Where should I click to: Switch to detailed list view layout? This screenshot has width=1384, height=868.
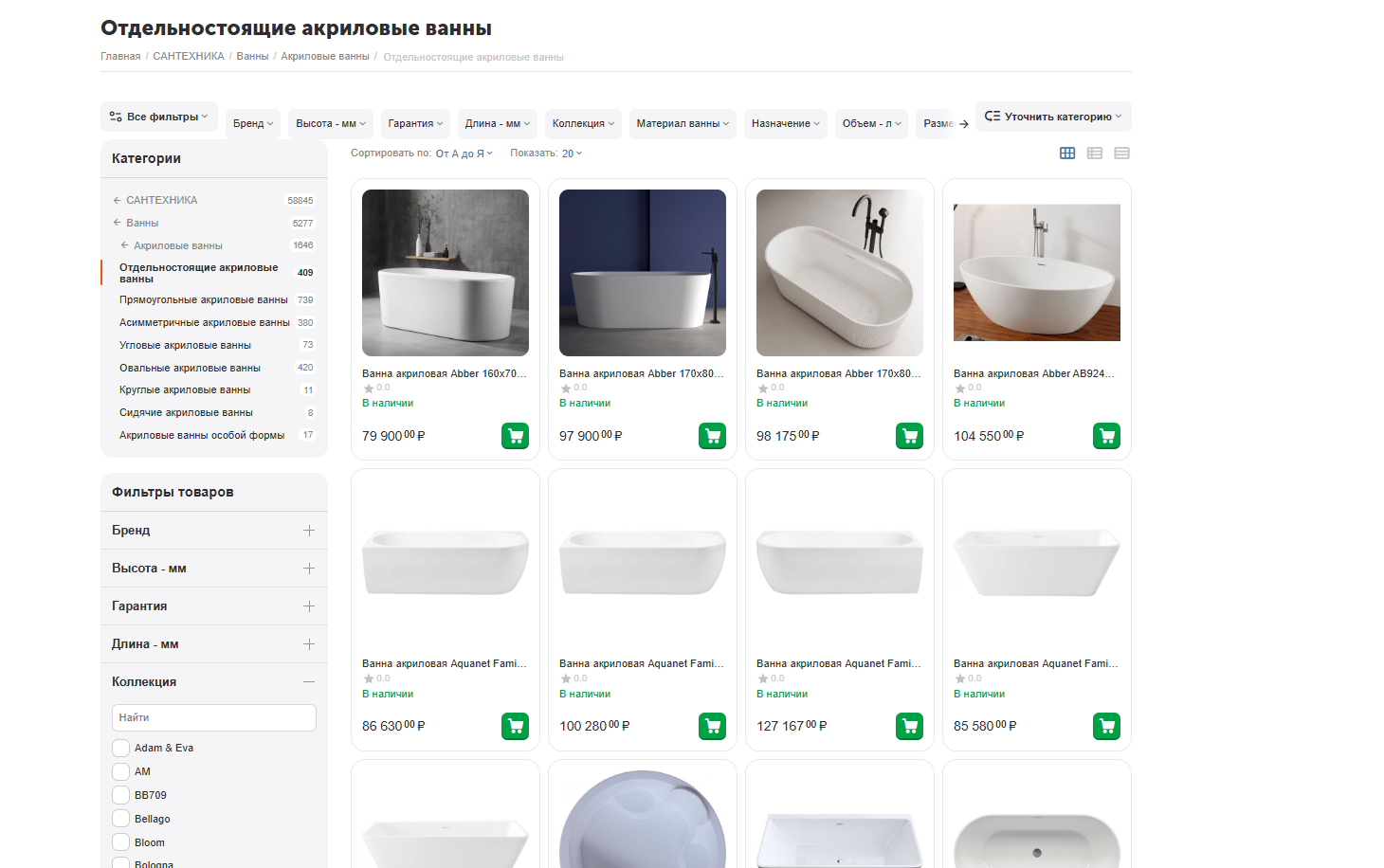click(x=1095, y=154)
